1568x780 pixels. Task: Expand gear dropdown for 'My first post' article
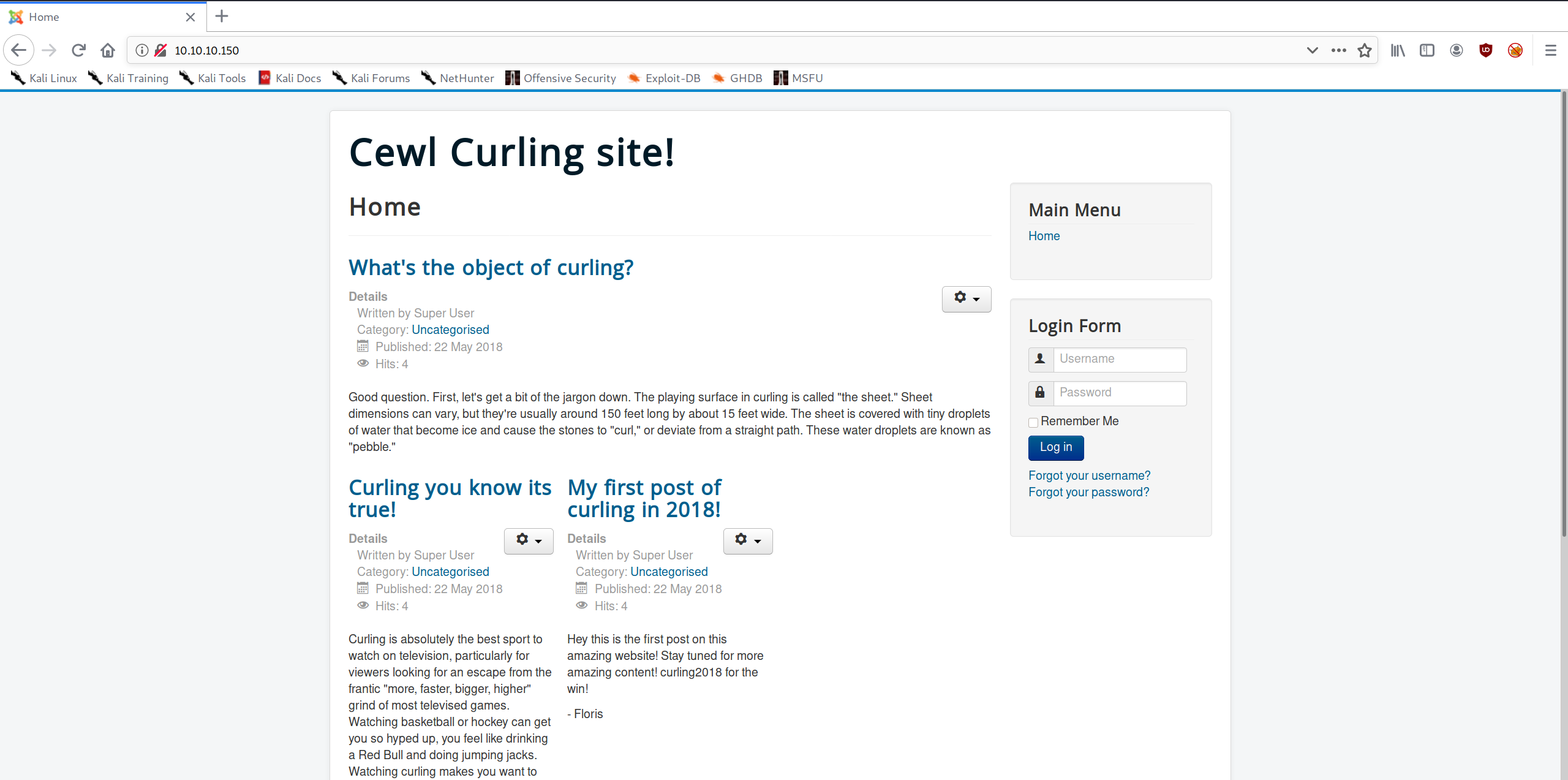click(x=748, y=541)
